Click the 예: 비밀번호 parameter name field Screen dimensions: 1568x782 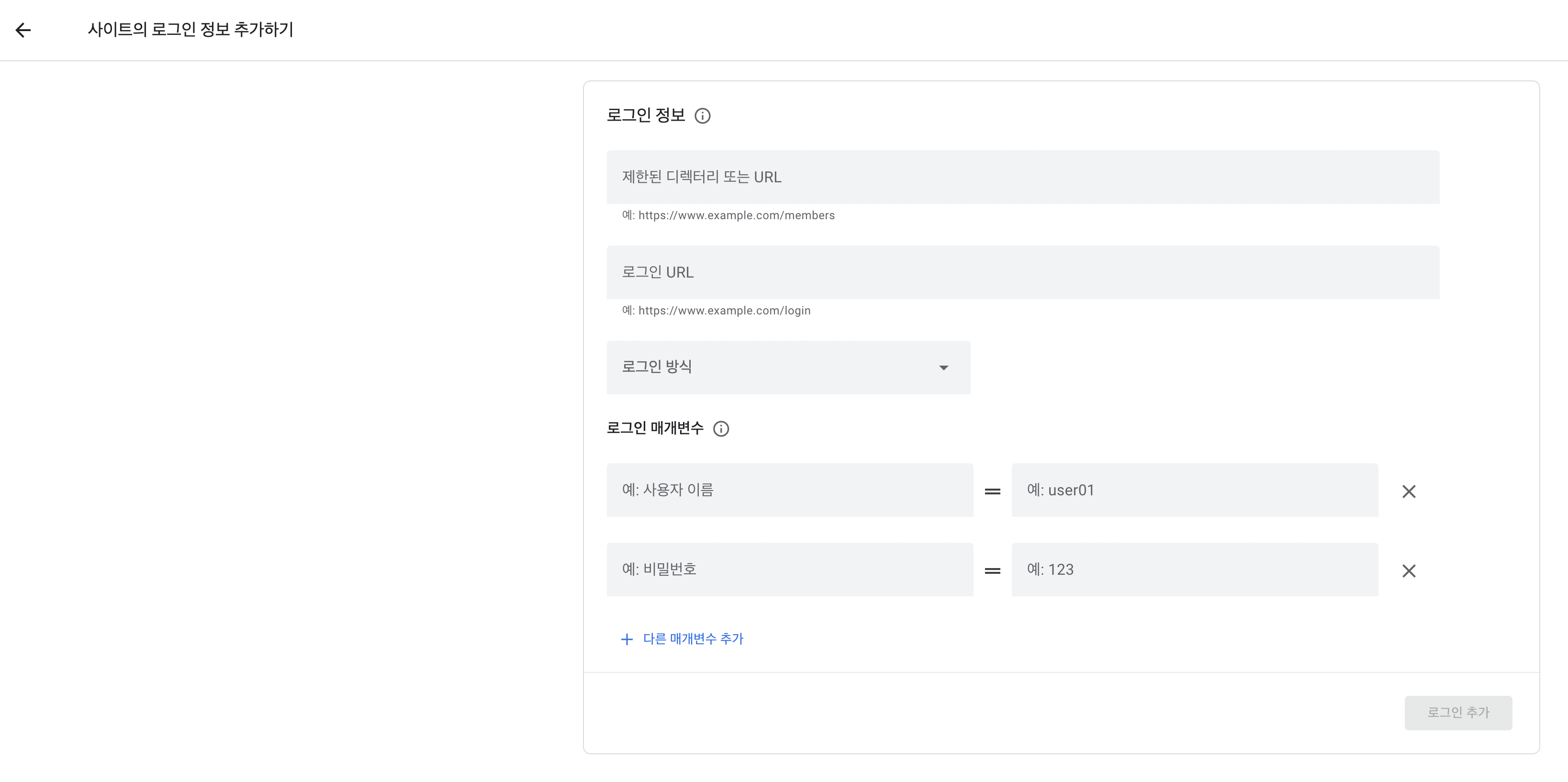coord(789,570)
